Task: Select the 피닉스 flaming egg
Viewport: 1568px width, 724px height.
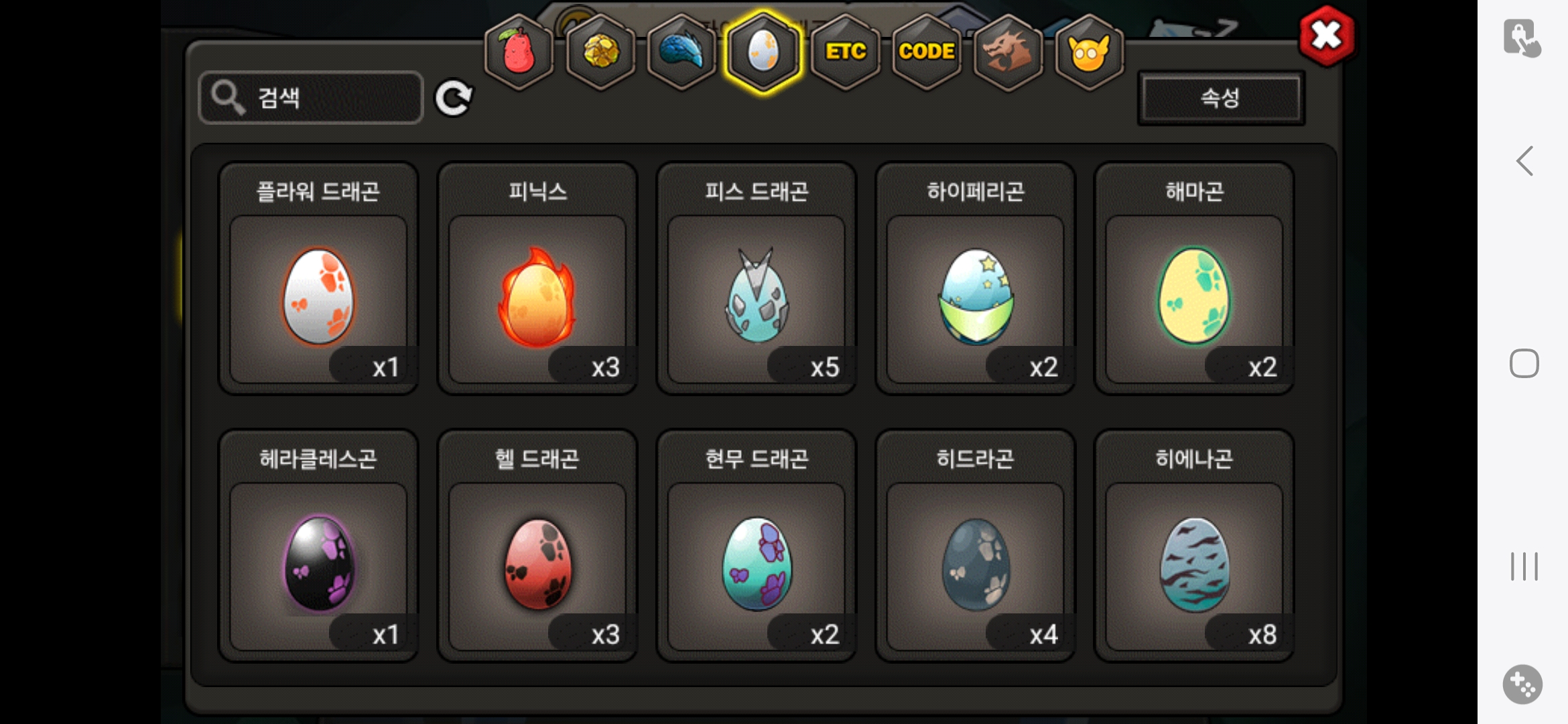Action: (537, 278)
